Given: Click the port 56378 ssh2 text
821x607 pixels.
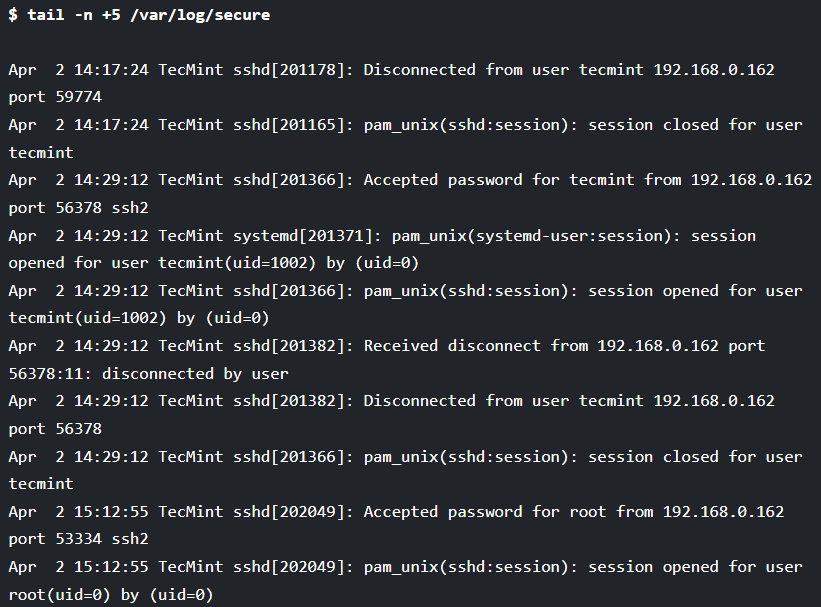Looking at the screenshot, I should (x=79, y=208).
